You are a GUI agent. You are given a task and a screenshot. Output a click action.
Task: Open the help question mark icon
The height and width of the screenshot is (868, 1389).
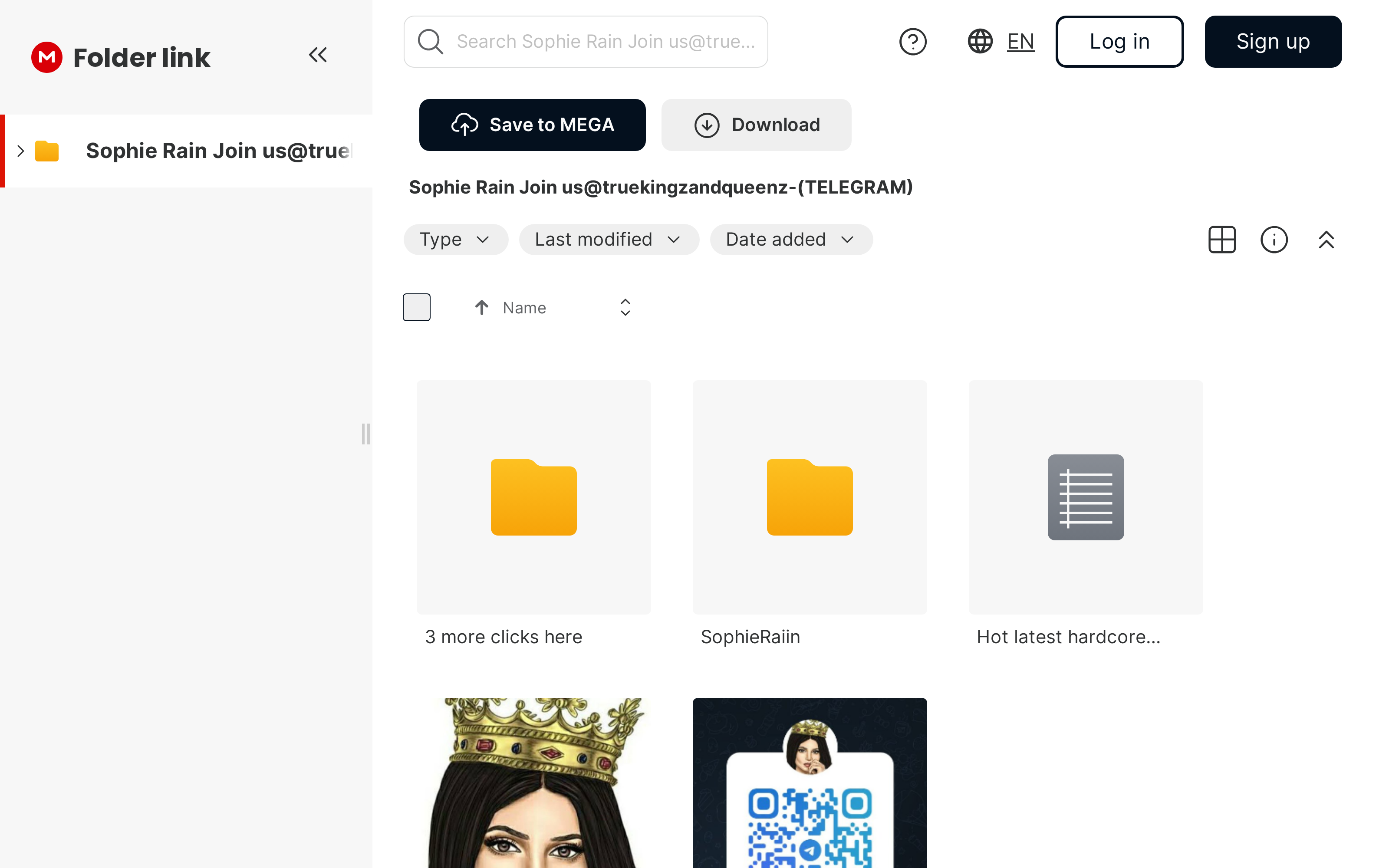[912, 41]
